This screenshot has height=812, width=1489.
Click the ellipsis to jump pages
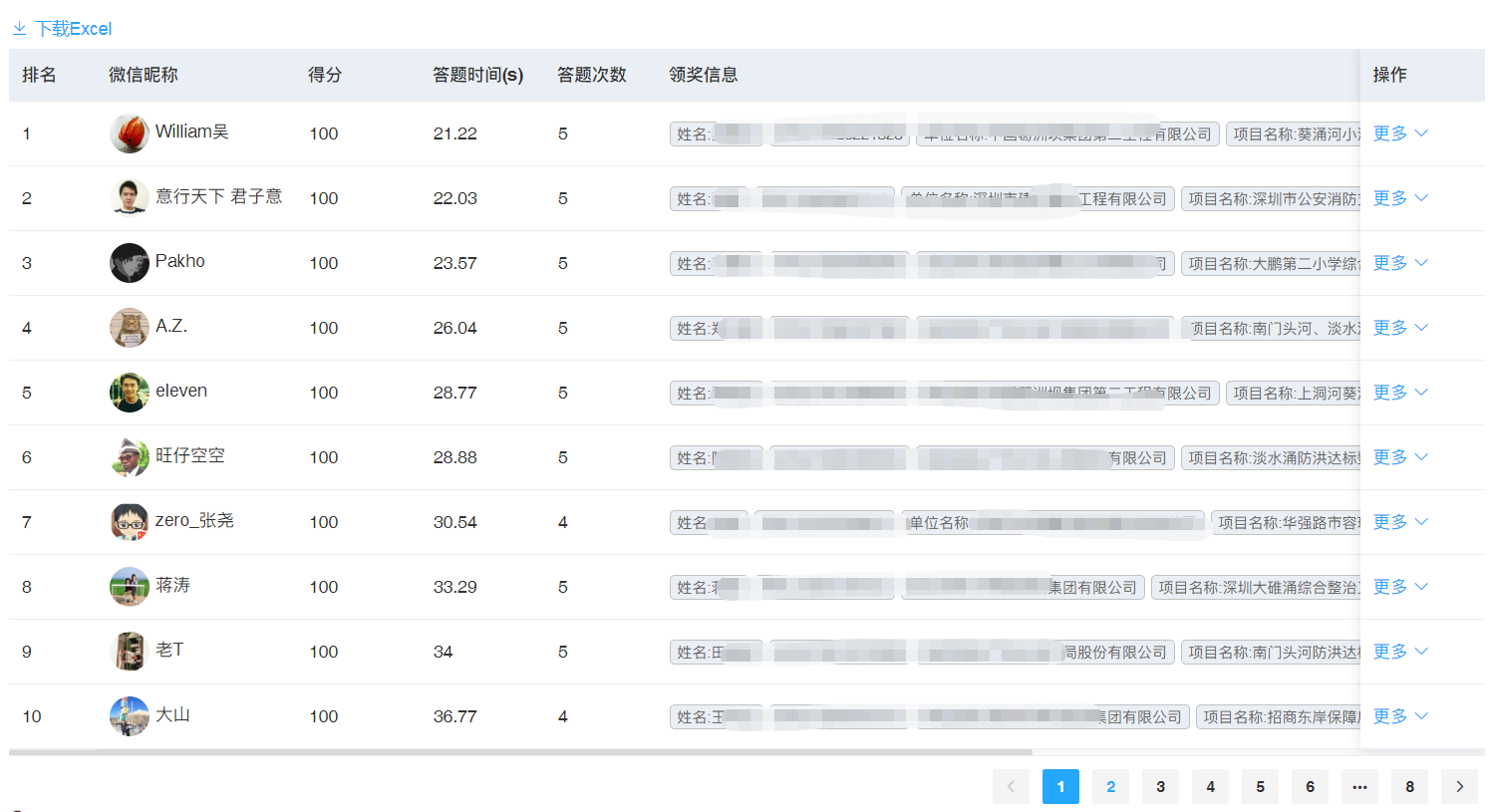click(1359, 787)
